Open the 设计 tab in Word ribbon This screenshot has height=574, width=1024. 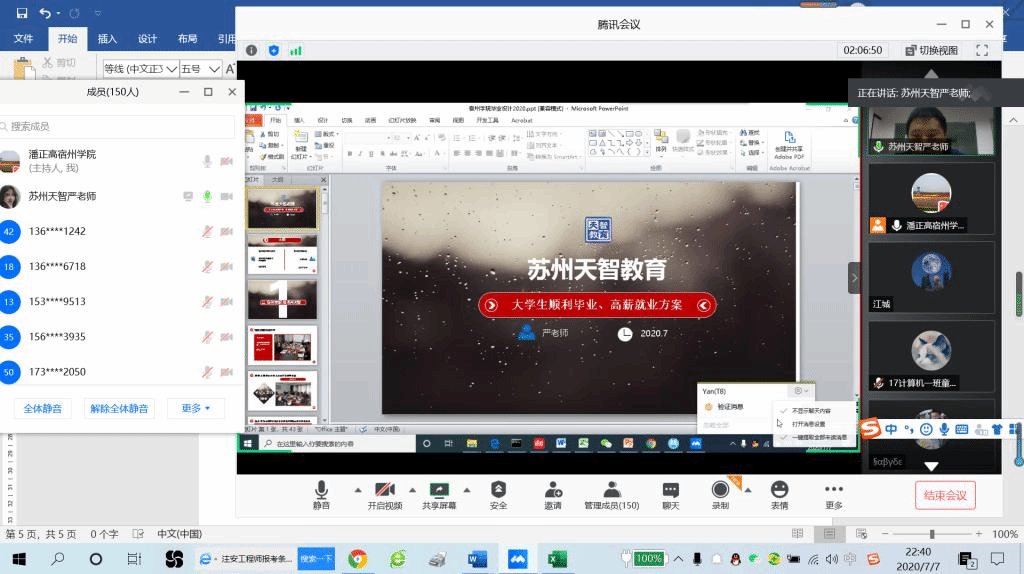pos(147,39)
